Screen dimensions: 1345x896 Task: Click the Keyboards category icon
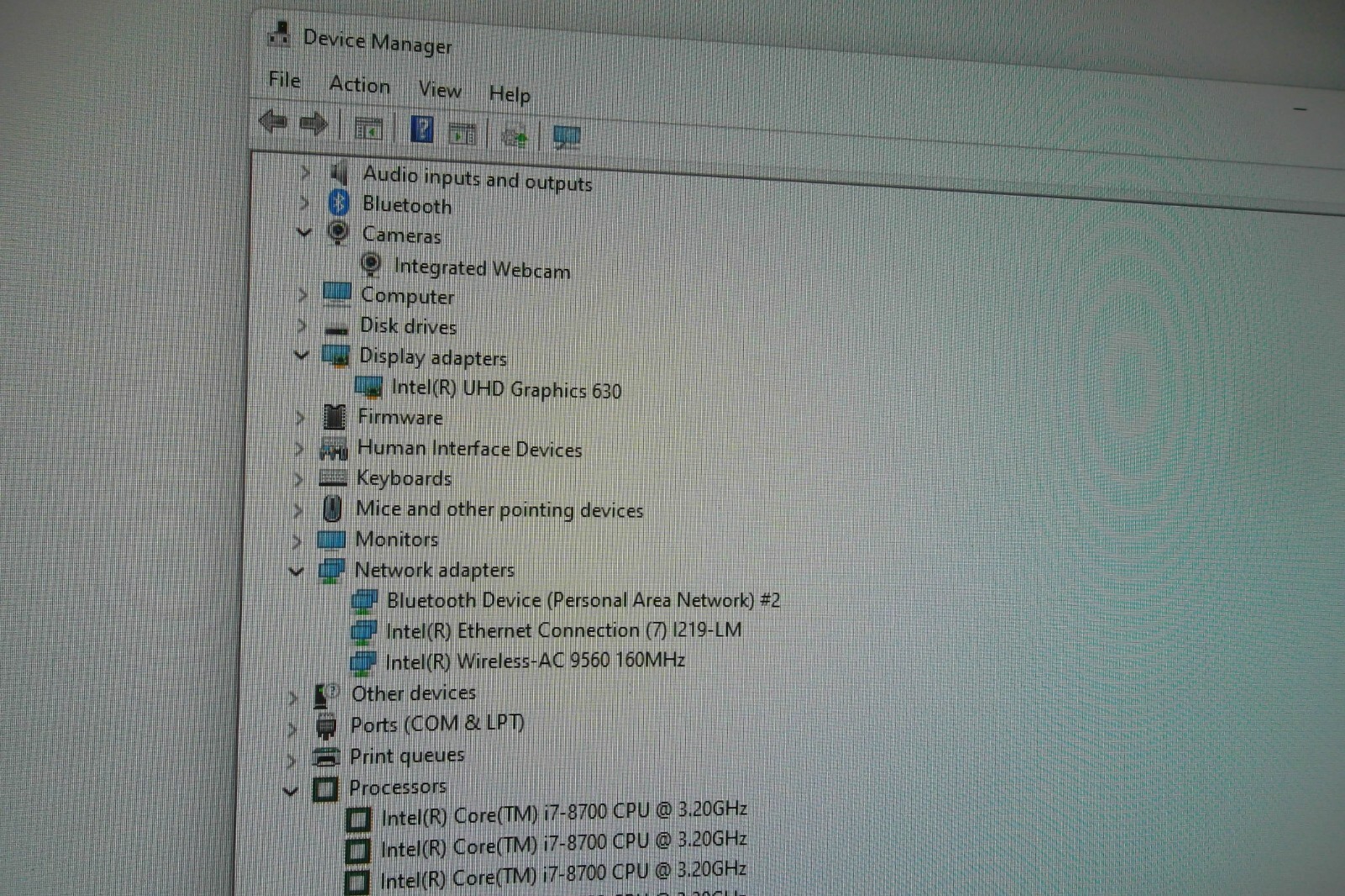pos(333,478)
